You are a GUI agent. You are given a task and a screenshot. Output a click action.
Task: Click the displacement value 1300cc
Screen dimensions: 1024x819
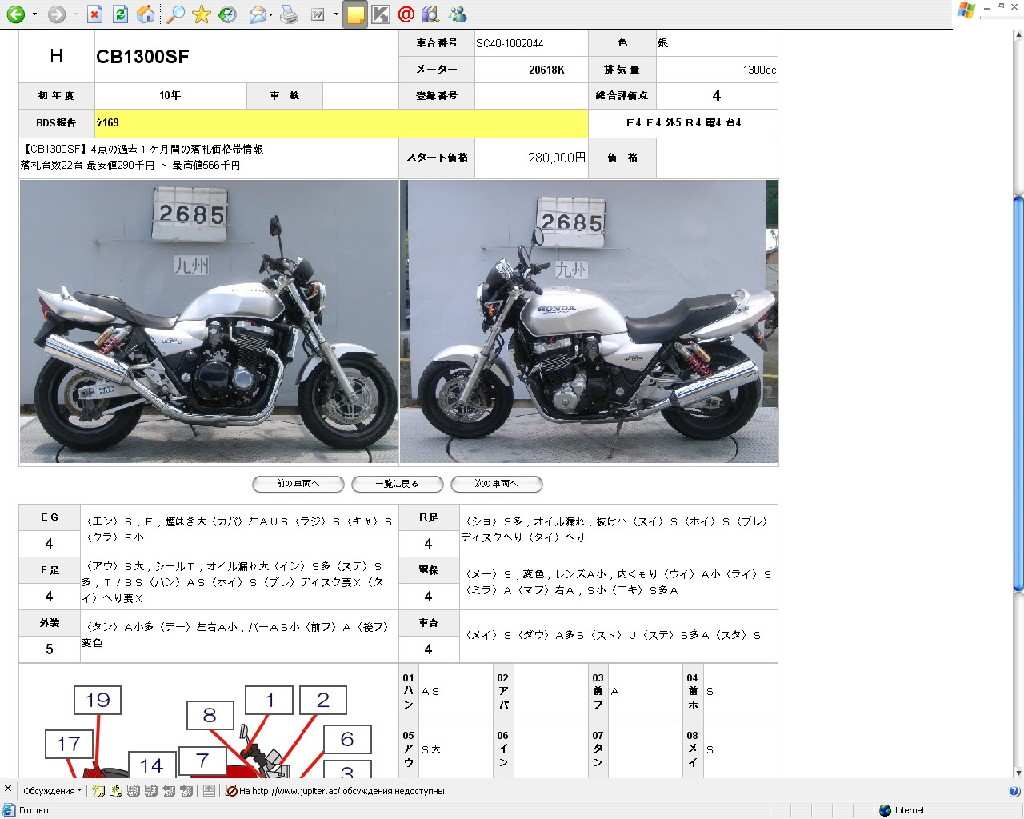click(759, 70)
